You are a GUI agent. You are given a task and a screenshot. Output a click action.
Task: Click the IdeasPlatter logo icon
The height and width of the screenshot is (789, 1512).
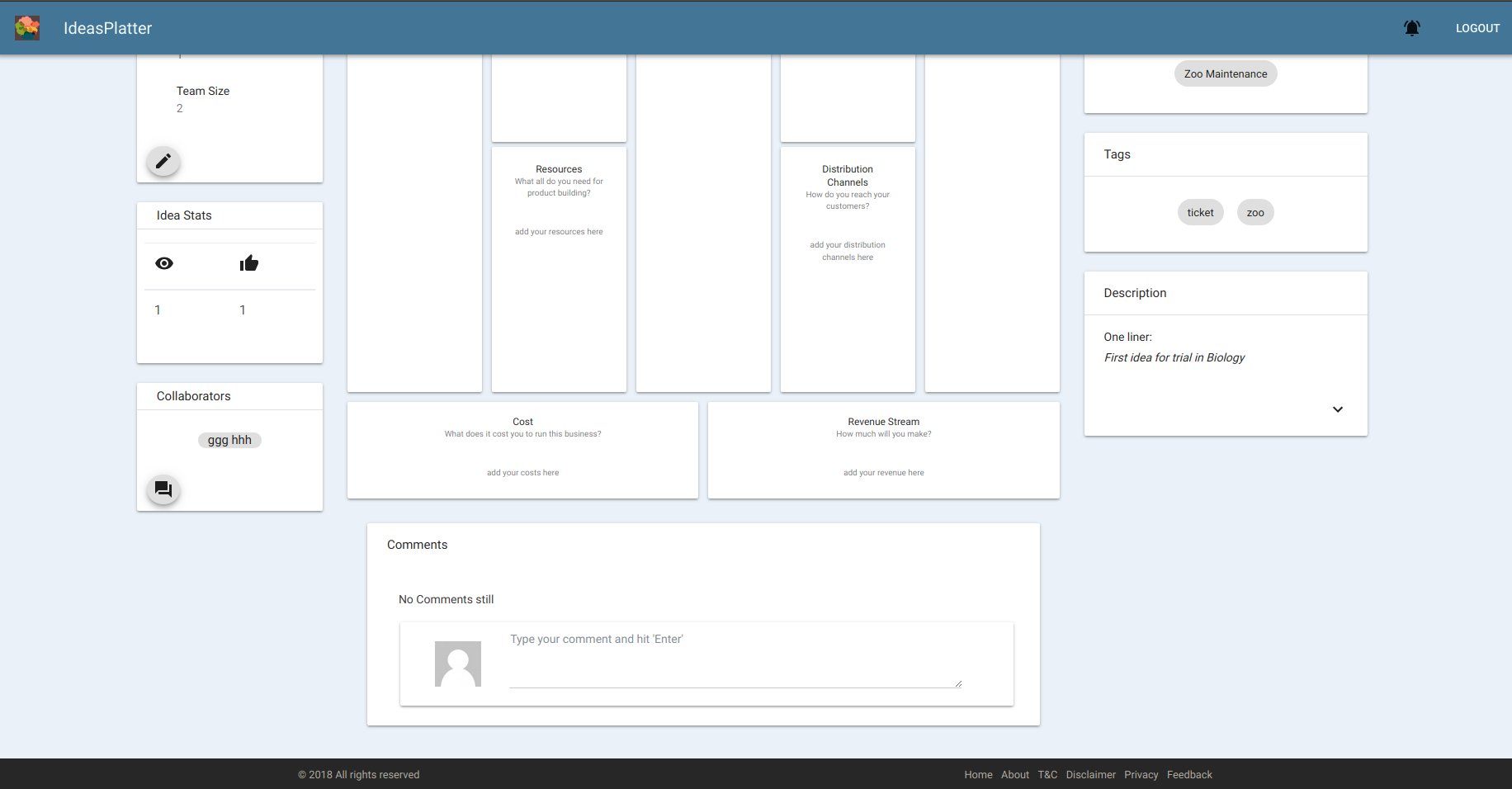point(27,28)
